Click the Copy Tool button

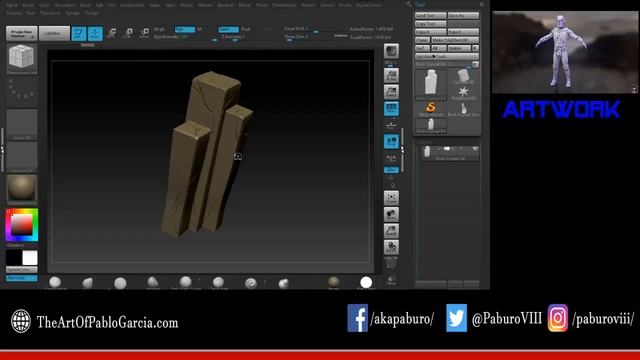(x=431, y=24)
